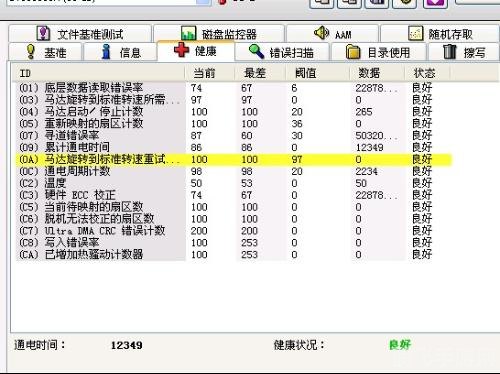Screen dimensions: 500x374
Task: Click 良好 status in the highlighted 0A row
Action: 422,159
